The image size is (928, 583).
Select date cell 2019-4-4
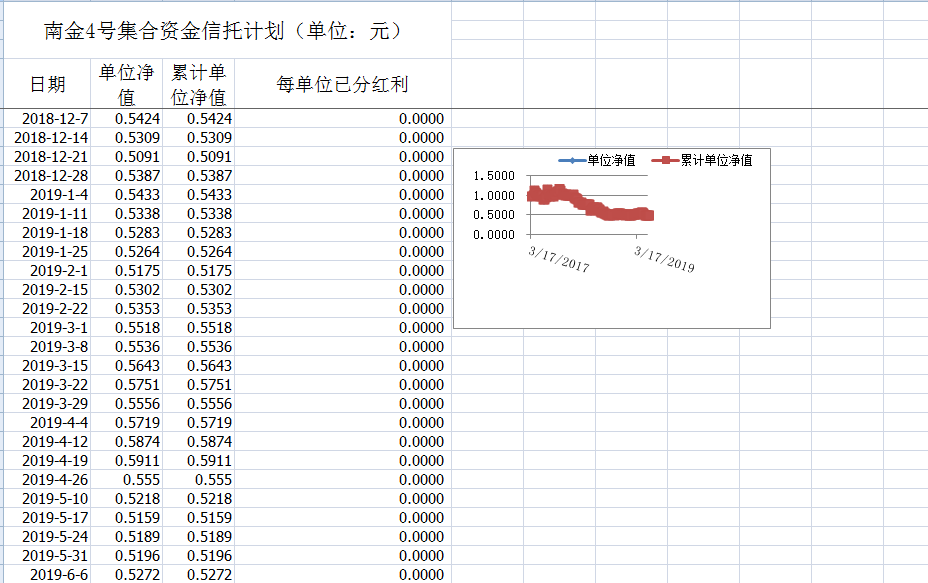(47, 422)
